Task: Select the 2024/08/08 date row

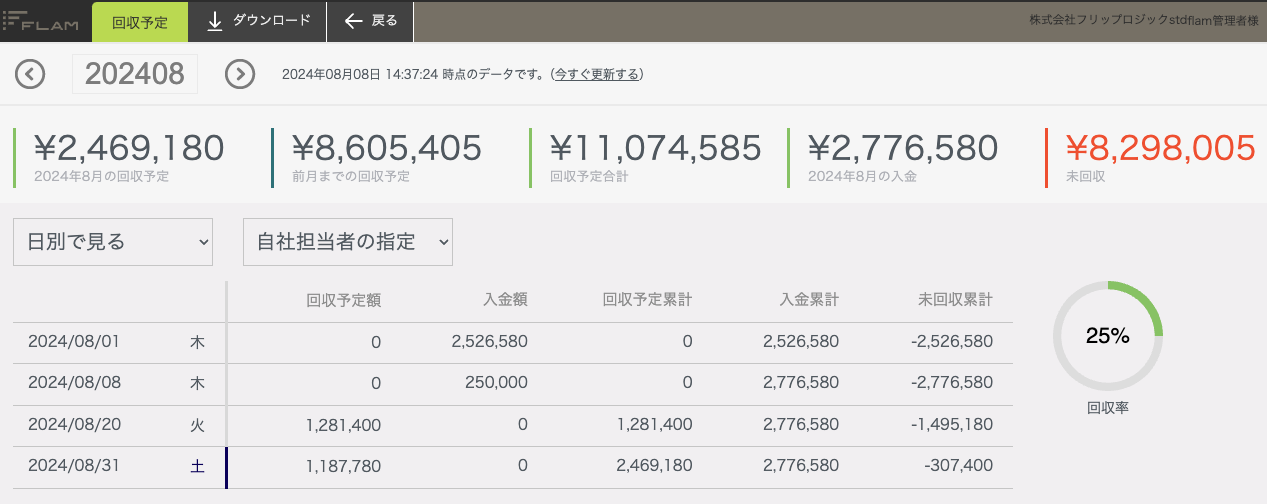Action: point(513,383)
